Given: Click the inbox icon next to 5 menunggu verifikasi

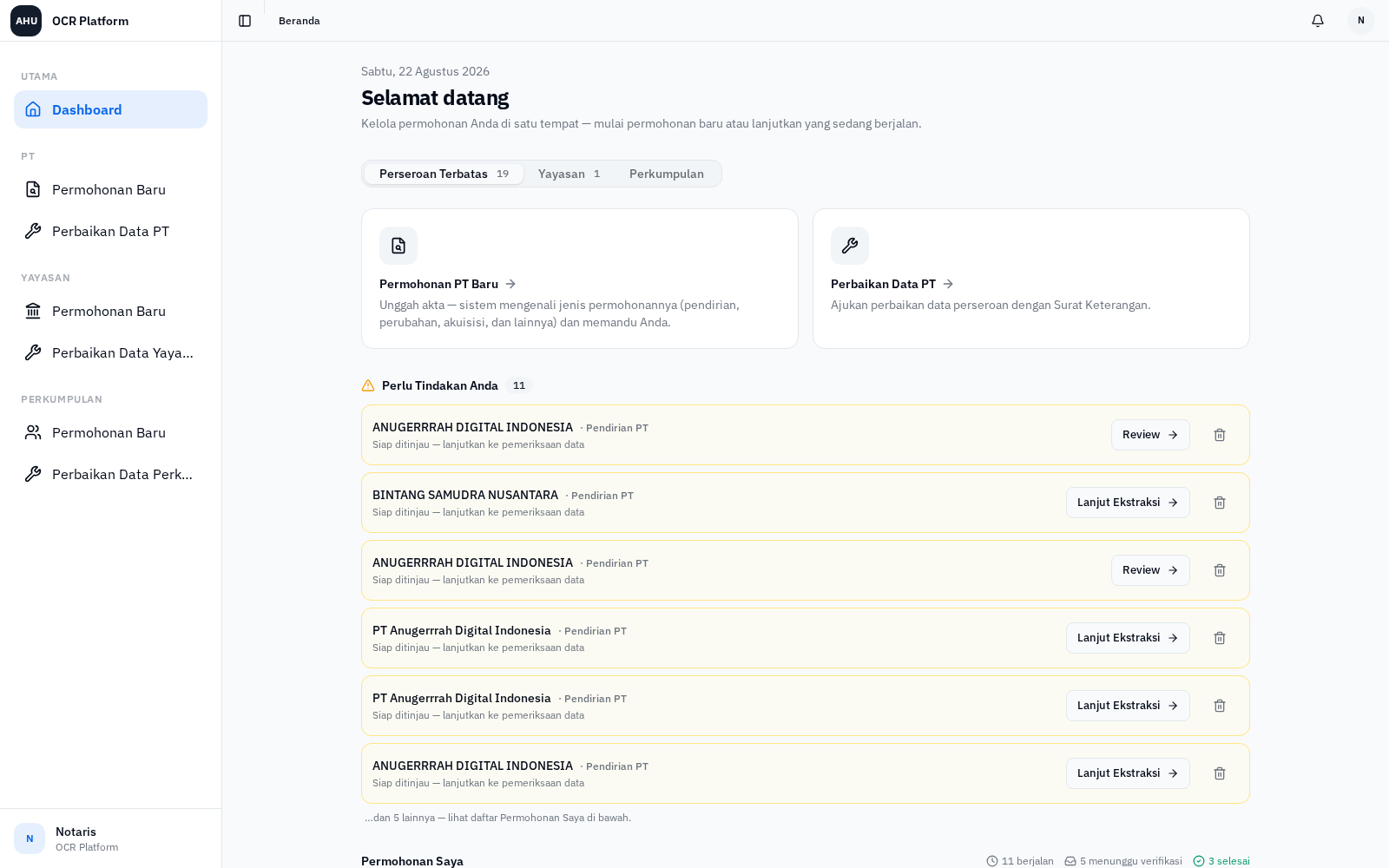Looking at the screenshot, I should (1070, 861).
